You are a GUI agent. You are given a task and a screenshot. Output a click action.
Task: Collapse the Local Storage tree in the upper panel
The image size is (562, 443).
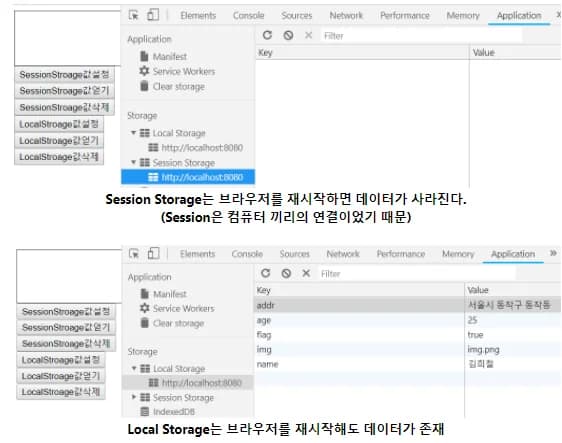pos(133,133)
